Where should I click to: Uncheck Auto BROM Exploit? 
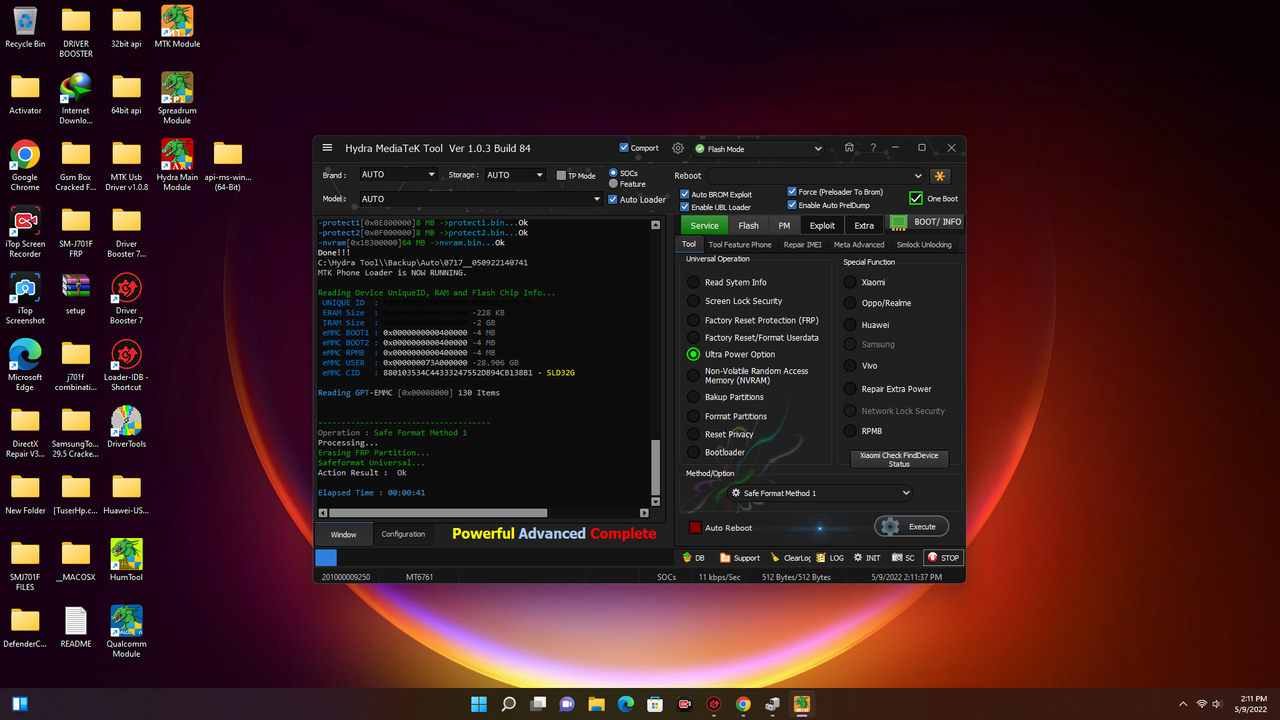685,194
